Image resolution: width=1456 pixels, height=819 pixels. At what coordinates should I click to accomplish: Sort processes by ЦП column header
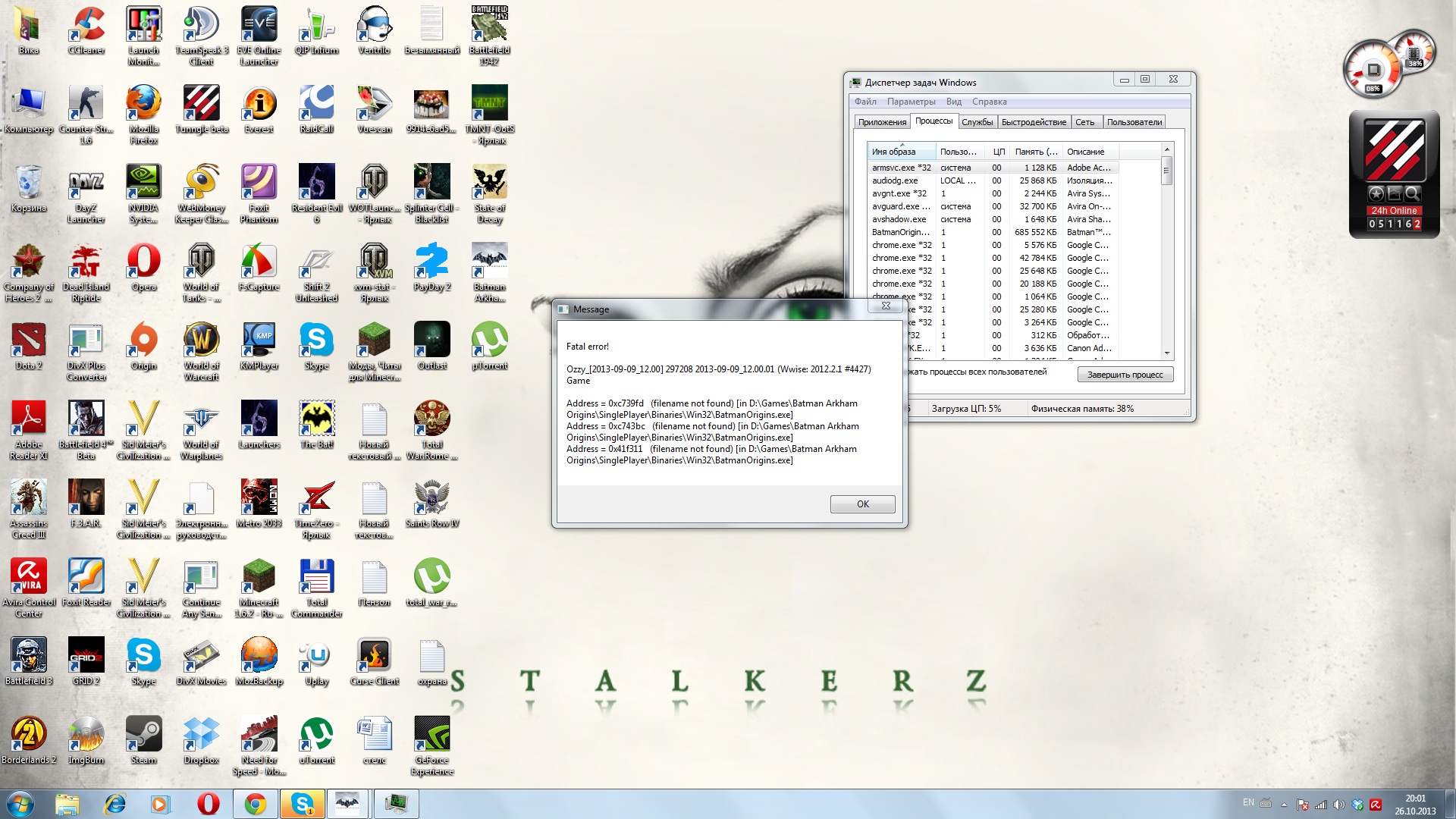pos(998,152)
